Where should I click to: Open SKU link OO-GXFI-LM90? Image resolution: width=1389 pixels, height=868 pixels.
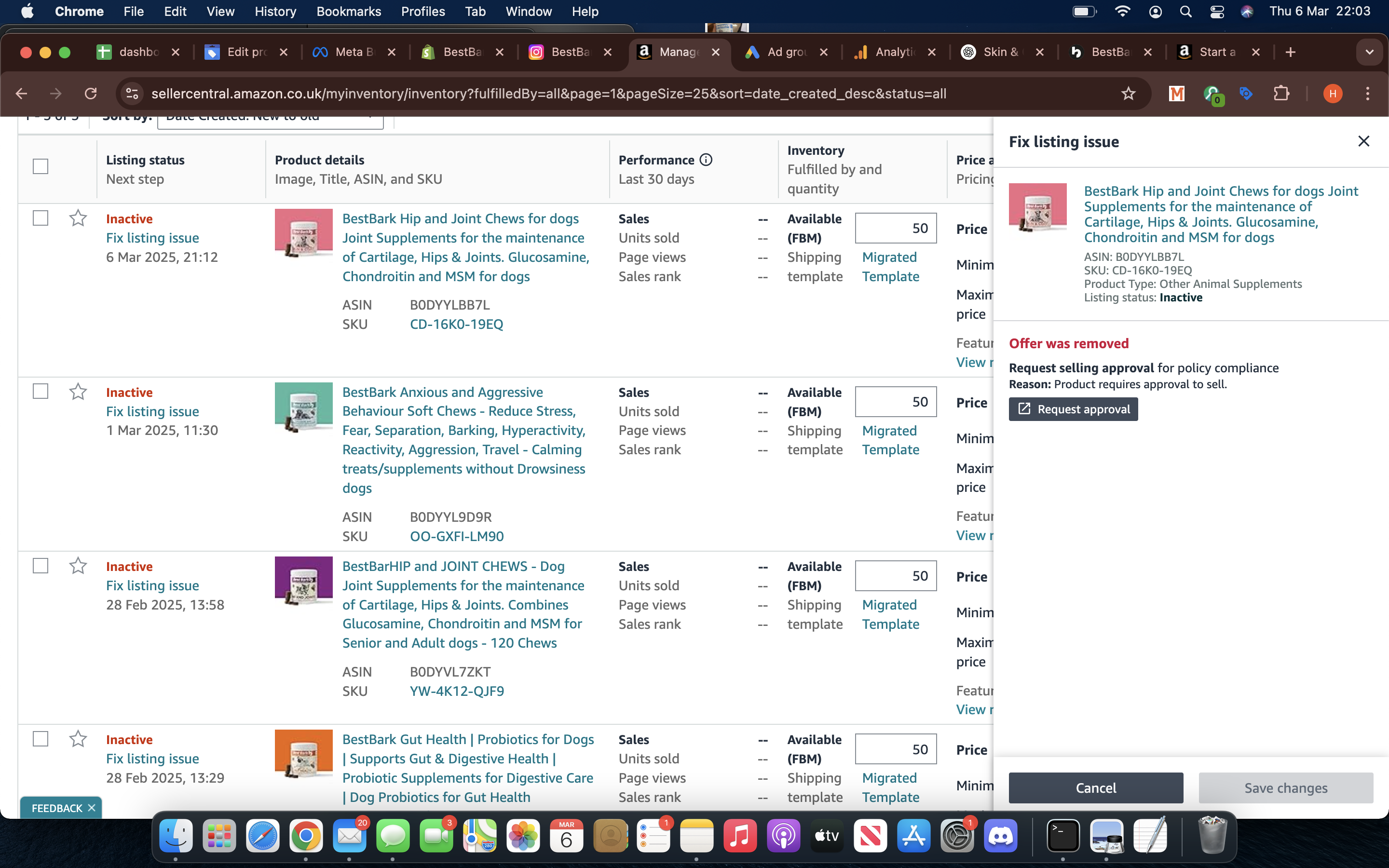point(457,536)
